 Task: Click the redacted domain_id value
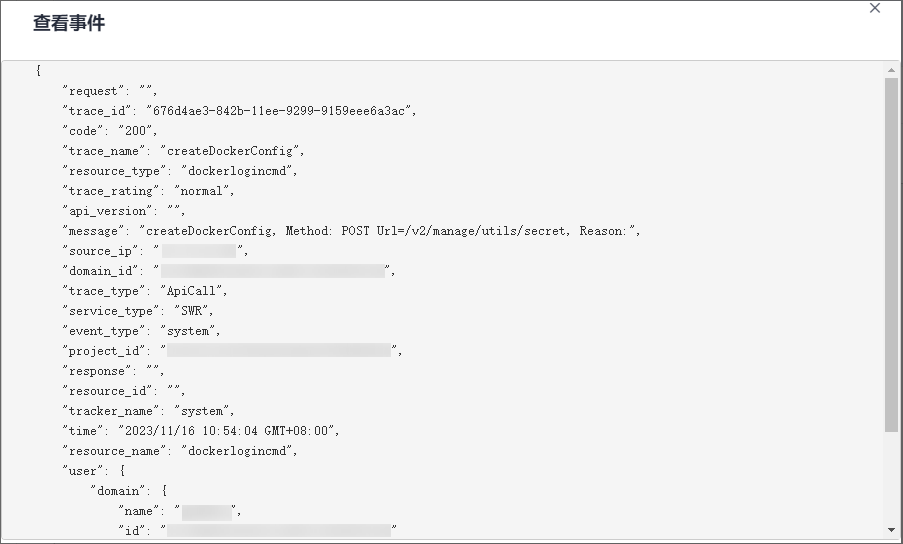273,271
